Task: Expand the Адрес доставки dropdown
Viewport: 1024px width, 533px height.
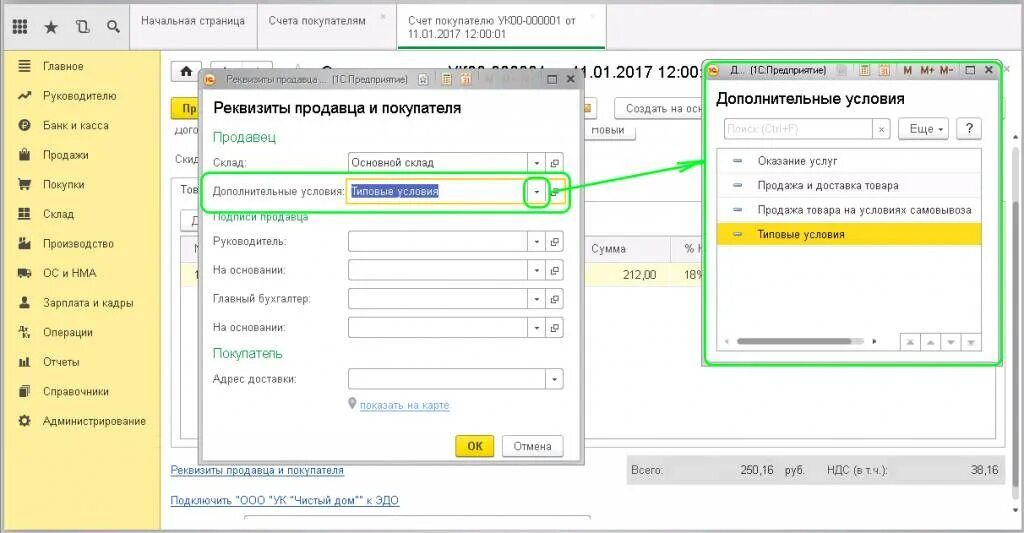Action: pyautogui.click(x=554, y=379)
